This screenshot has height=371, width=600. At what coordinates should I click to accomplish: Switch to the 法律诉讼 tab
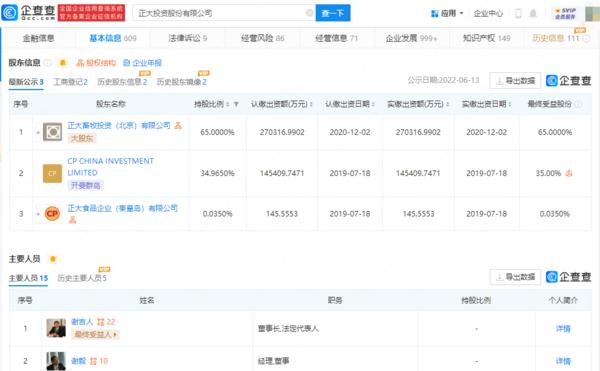pyautogui.click(x=188, y=38)
